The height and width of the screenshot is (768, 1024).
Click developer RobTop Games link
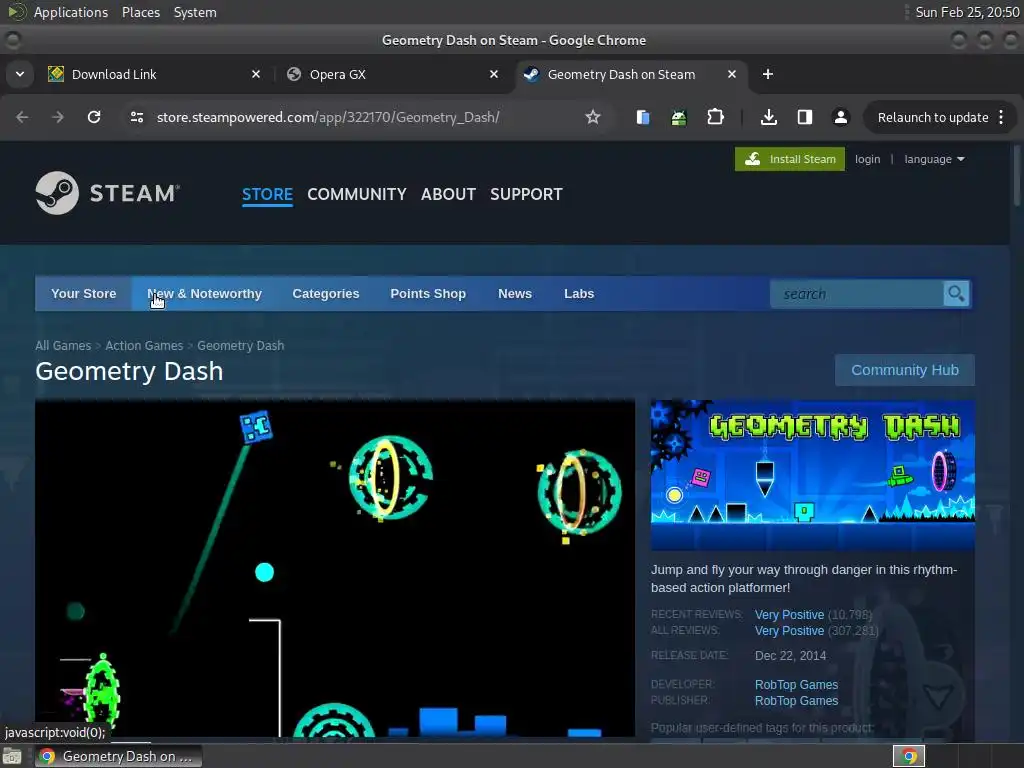pos(796,684)
